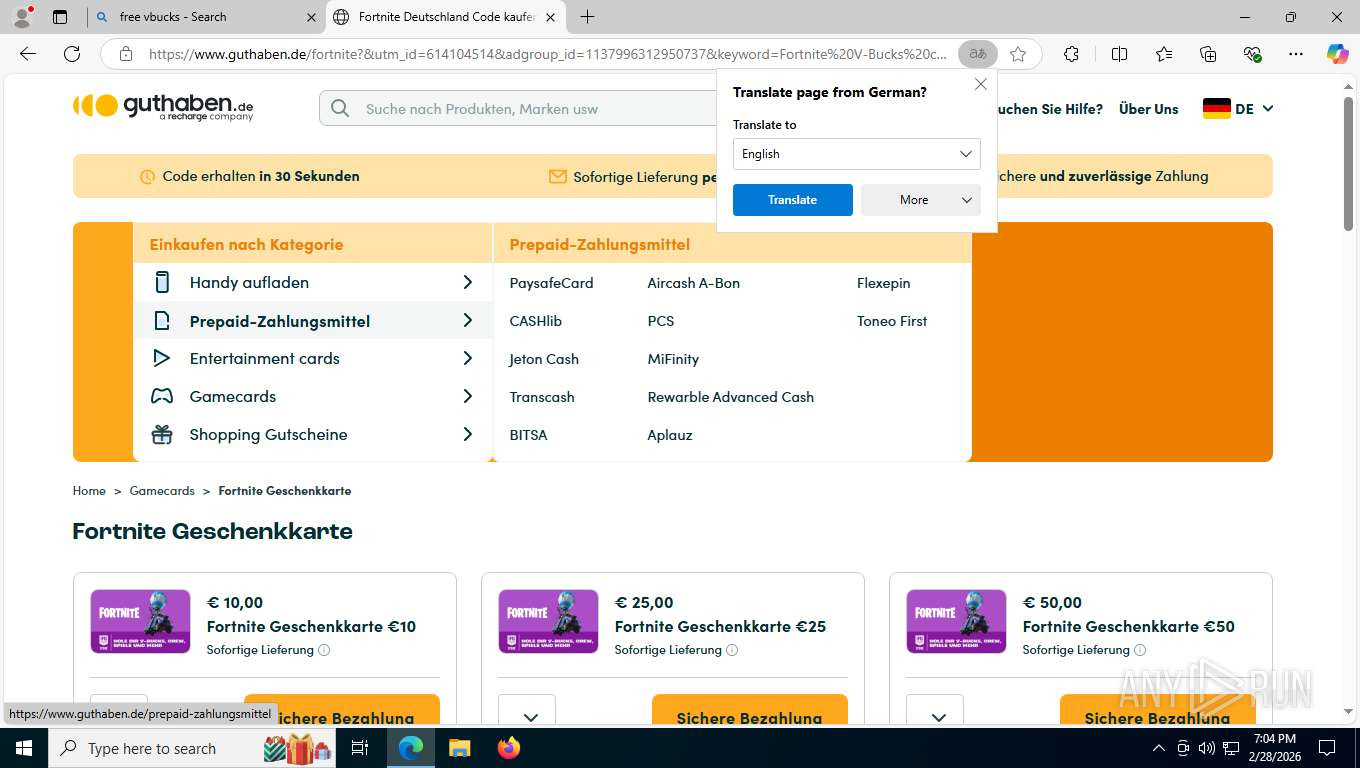The height and width of the screenshot is (768, 1360).
Task: Click Sichere Bezahlung on €50 card
Action: (1158, 711)
